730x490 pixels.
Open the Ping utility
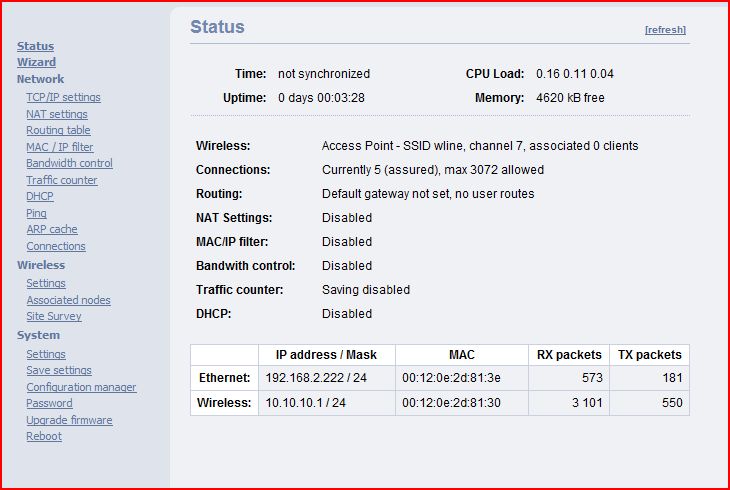36,213
